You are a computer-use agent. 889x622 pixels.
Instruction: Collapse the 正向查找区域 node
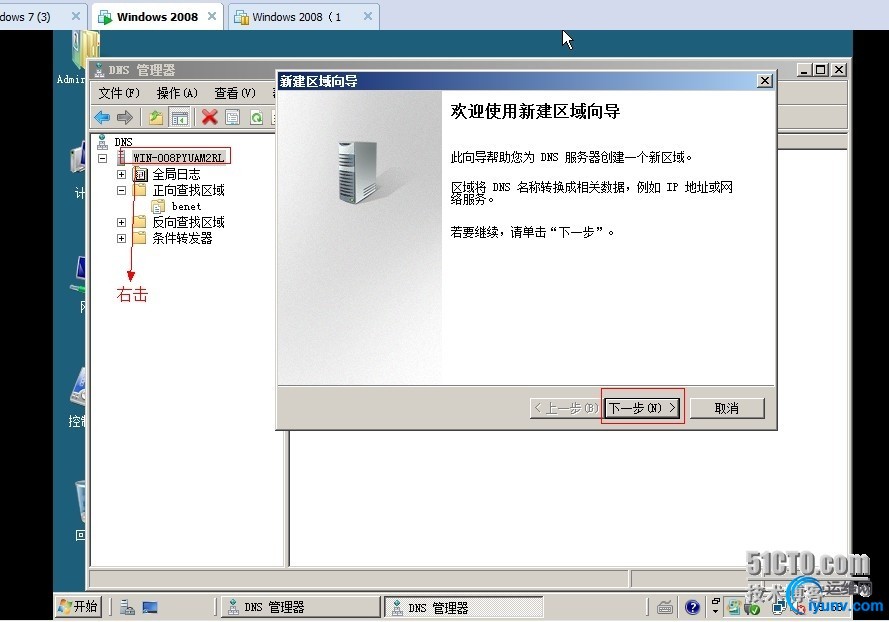click(121, 191)
